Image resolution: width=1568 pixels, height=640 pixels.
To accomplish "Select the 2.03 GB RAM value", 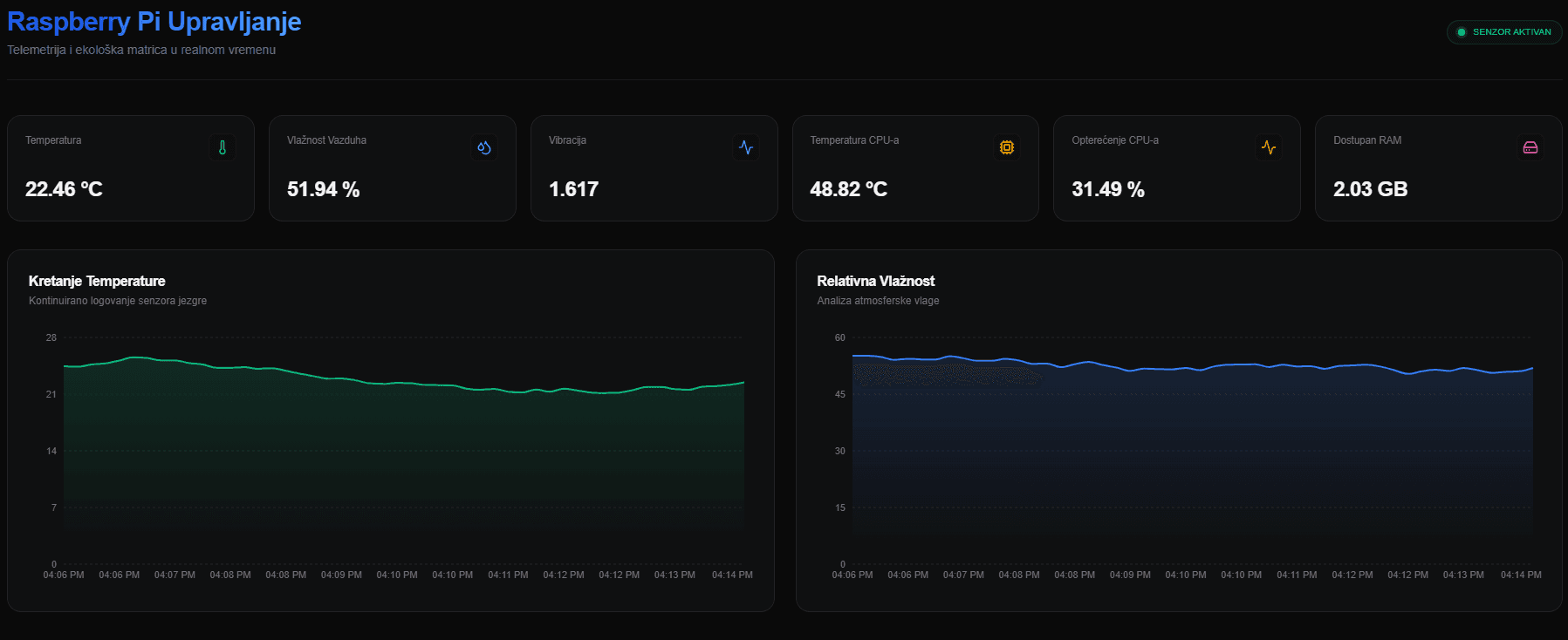I will [x=1370, y=189].
